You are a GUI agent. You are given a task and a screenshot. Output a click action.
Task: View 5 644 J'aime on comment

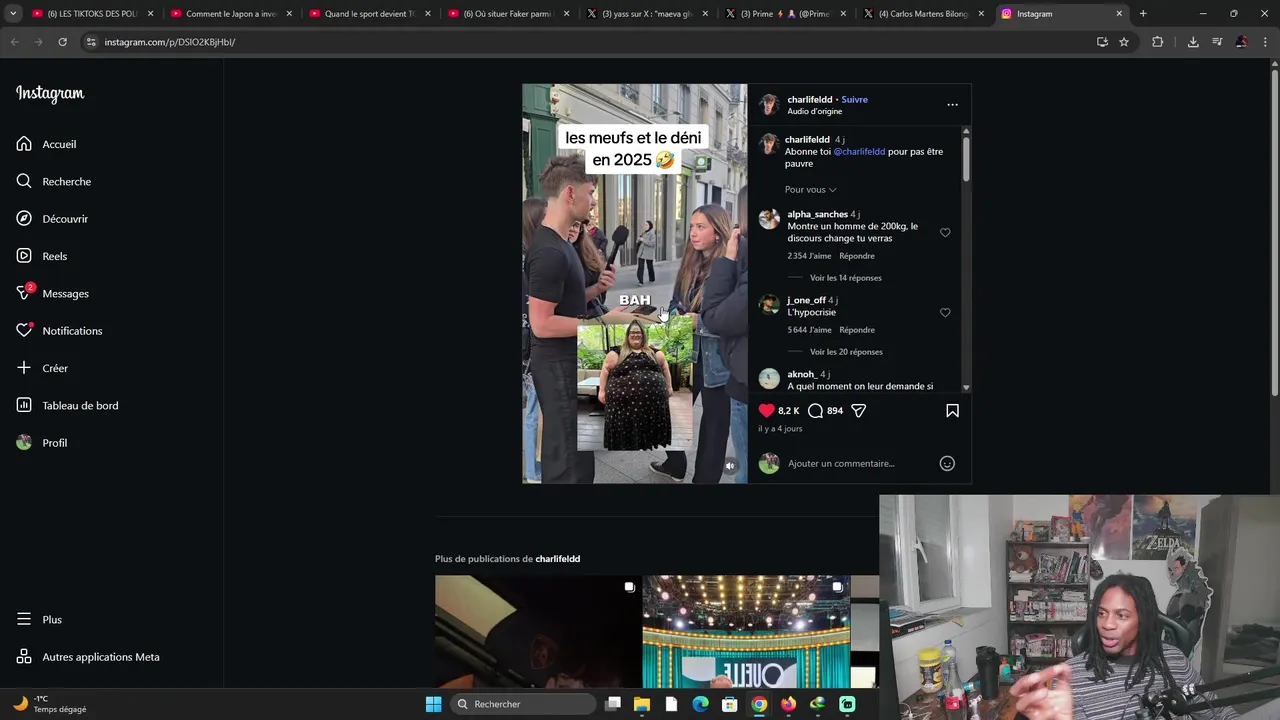point(809,330)
